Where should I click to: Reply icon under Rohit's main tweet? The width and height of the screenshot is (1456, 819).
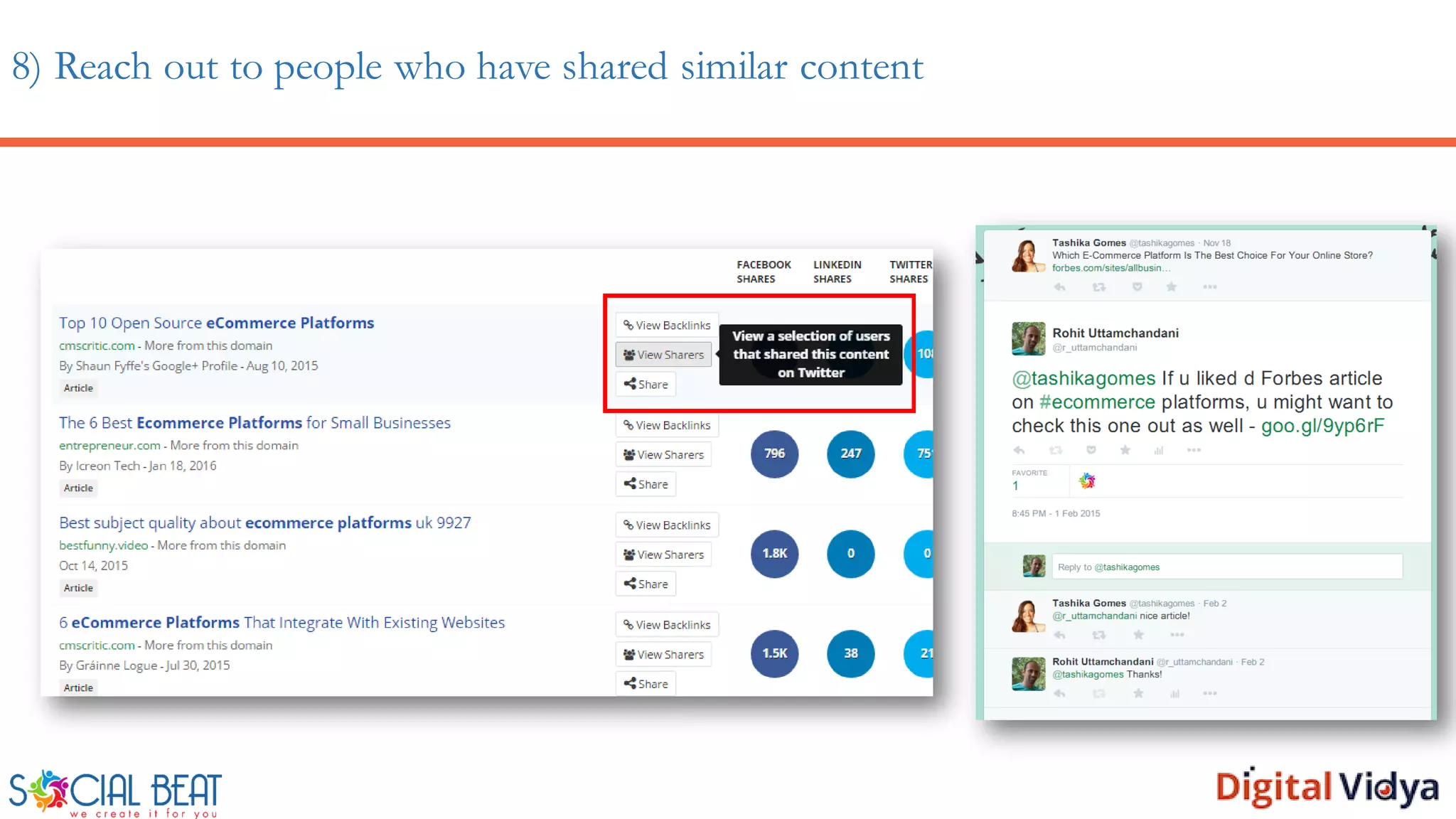(x=1019, y=450)
